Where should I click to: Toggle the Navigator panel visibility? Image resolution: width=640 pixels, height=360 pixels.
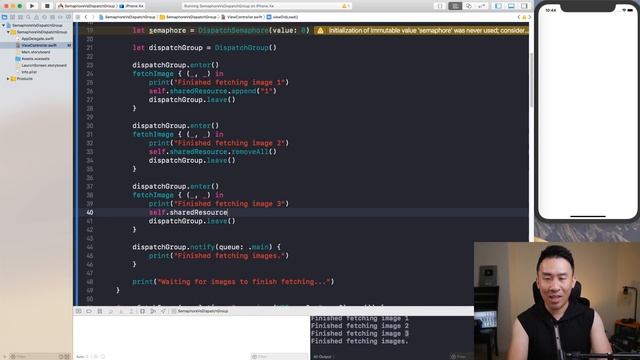point(498,6)
